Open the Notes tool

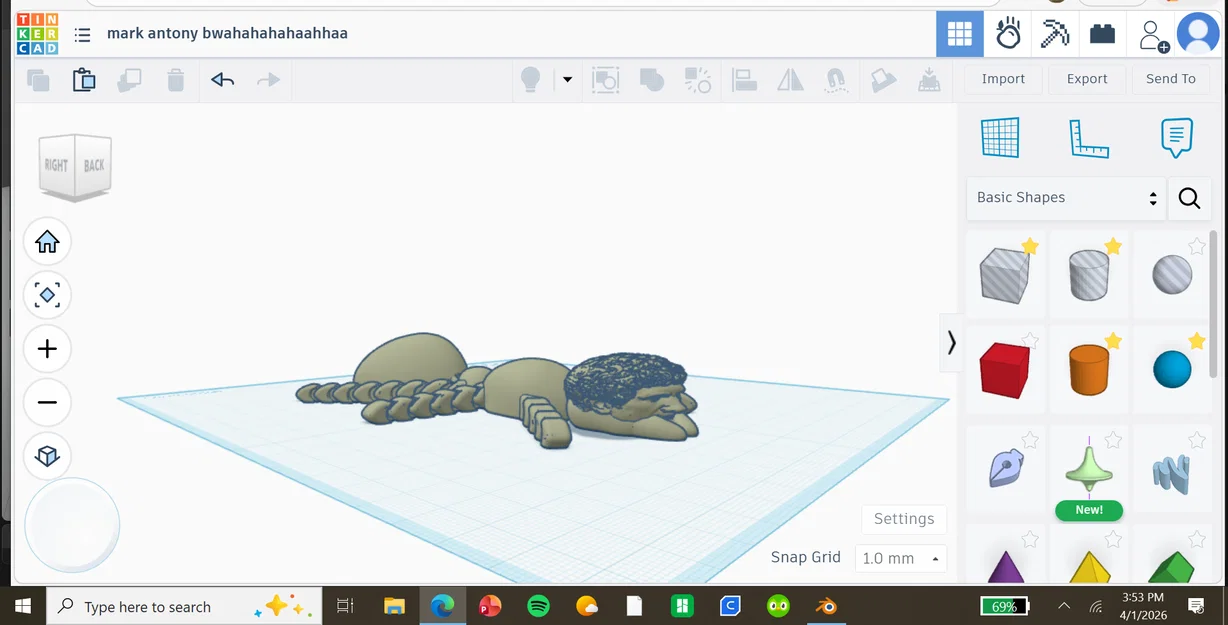[1176, 137]
